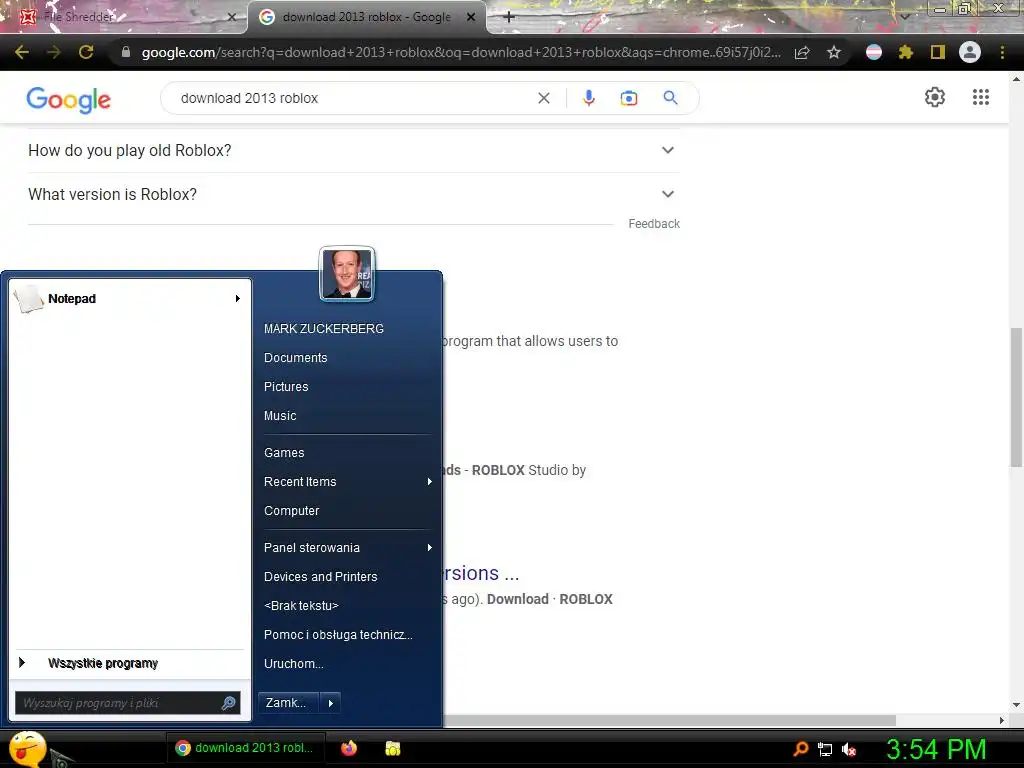Click the striped extension icon beside the star
This screenshot has height=768, width=1024.
click(874, 52)
